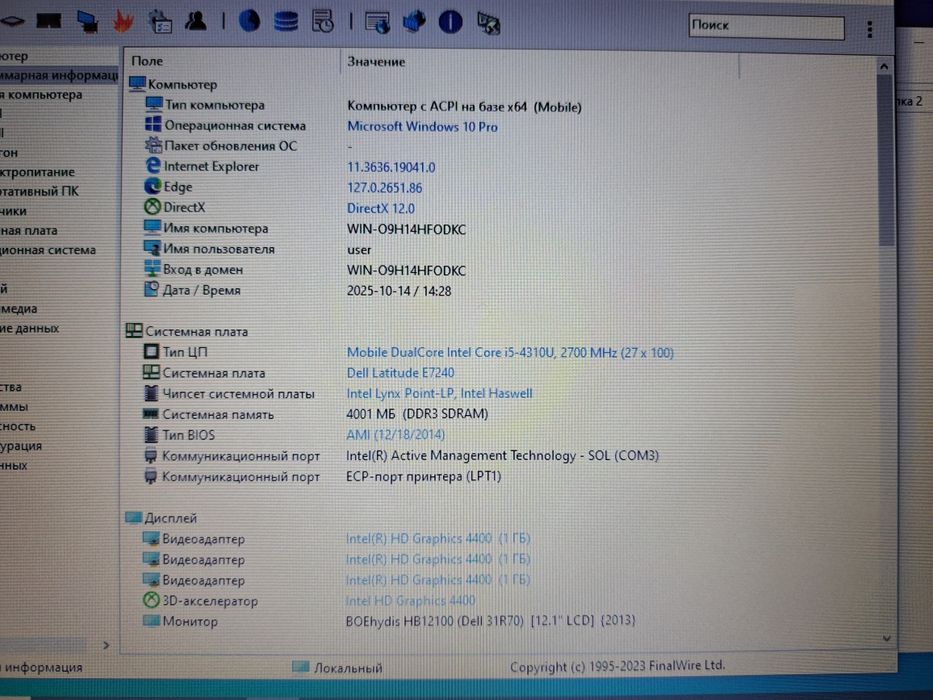Click the blue graph with flame toolbar icon
The image size is (933, 700).
(414, 22)
